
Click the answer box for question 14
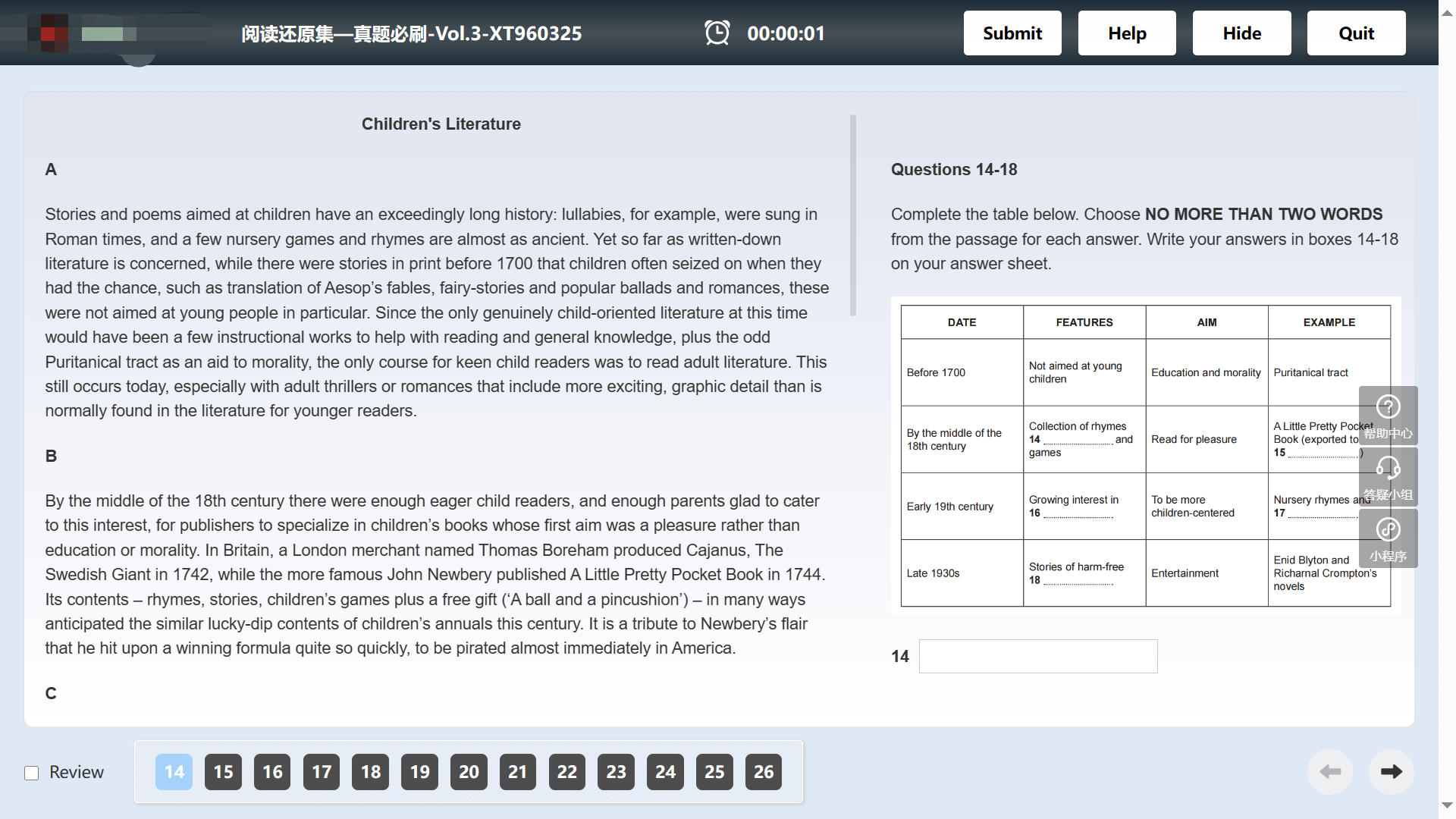1038,656
